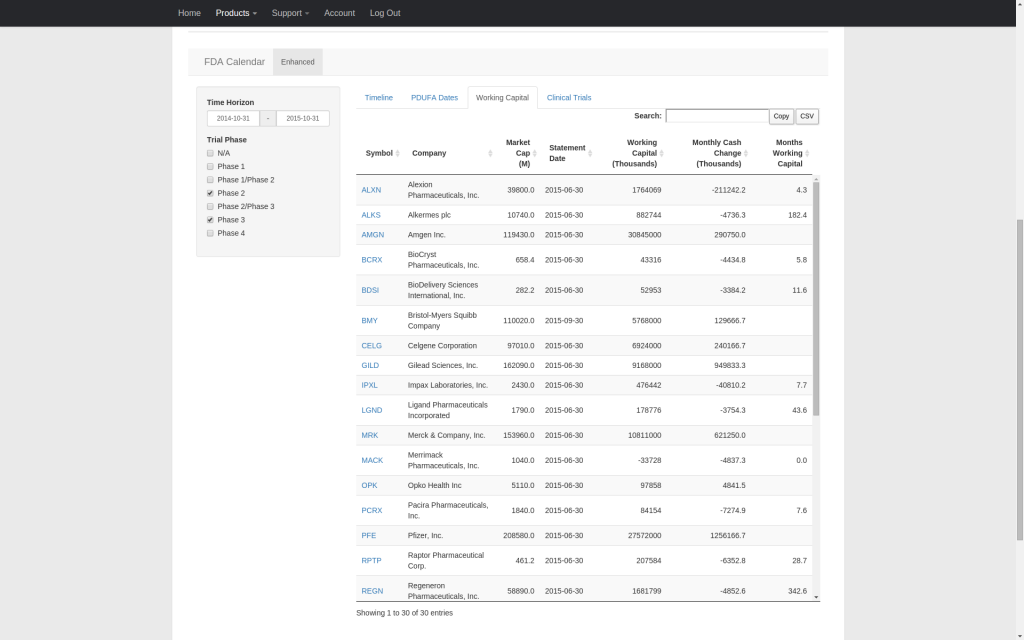The width and height of the screenshot is (1024, 640).
Task: Click the PFE ticker link
Action: pos(369,536)
